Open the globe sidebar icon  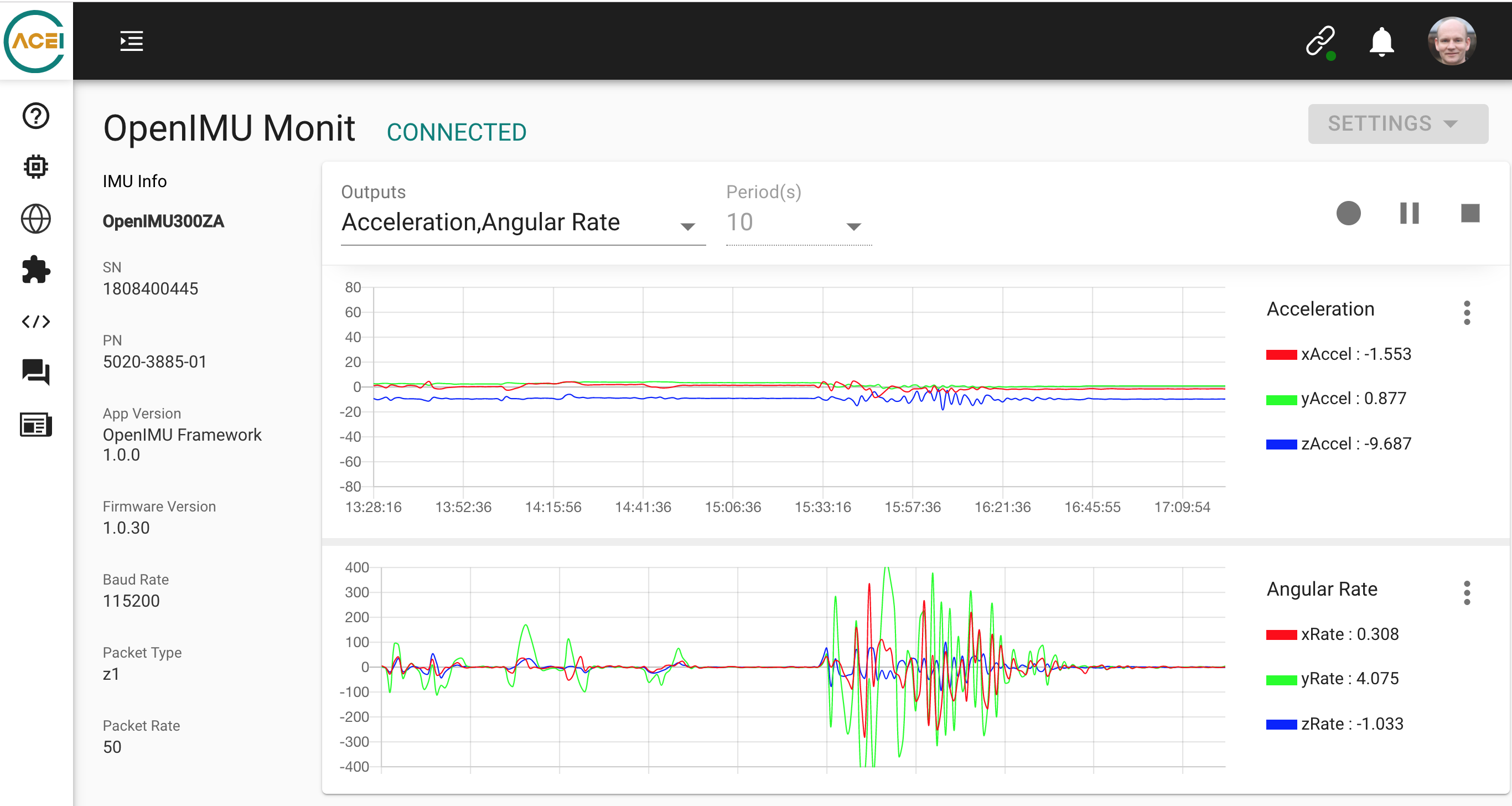tap(36, 218)
